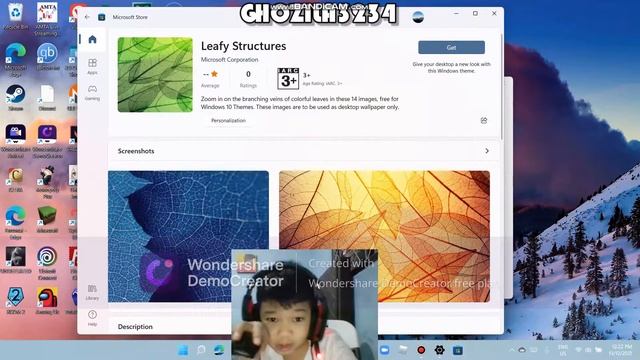The height and width of the screenshot is (360, 640).
Task: Open the Gaming section in the sidebar
Action: pyautogui.click(x=92, y=92)
